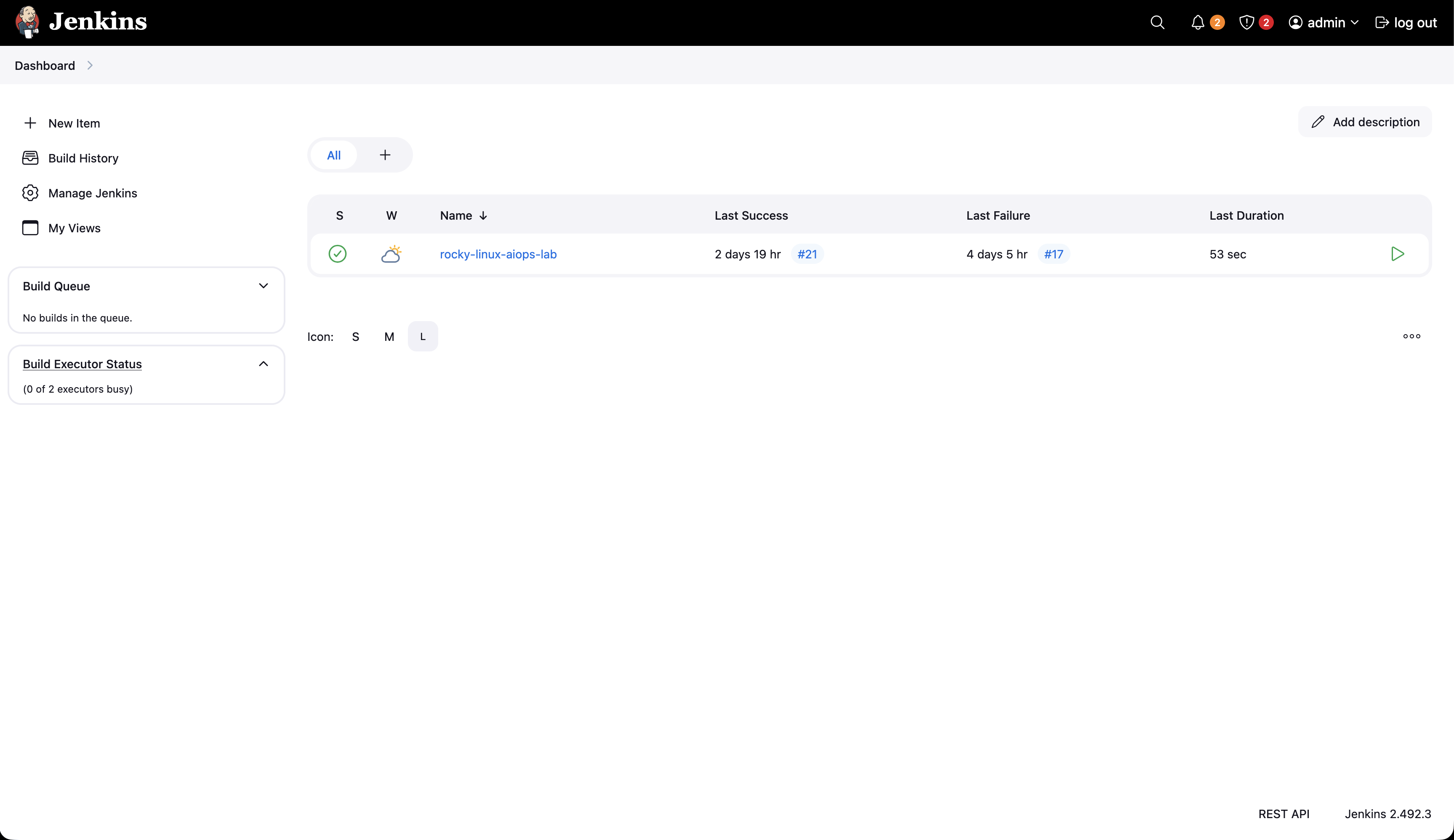Set icon size to S

(355, 336)
